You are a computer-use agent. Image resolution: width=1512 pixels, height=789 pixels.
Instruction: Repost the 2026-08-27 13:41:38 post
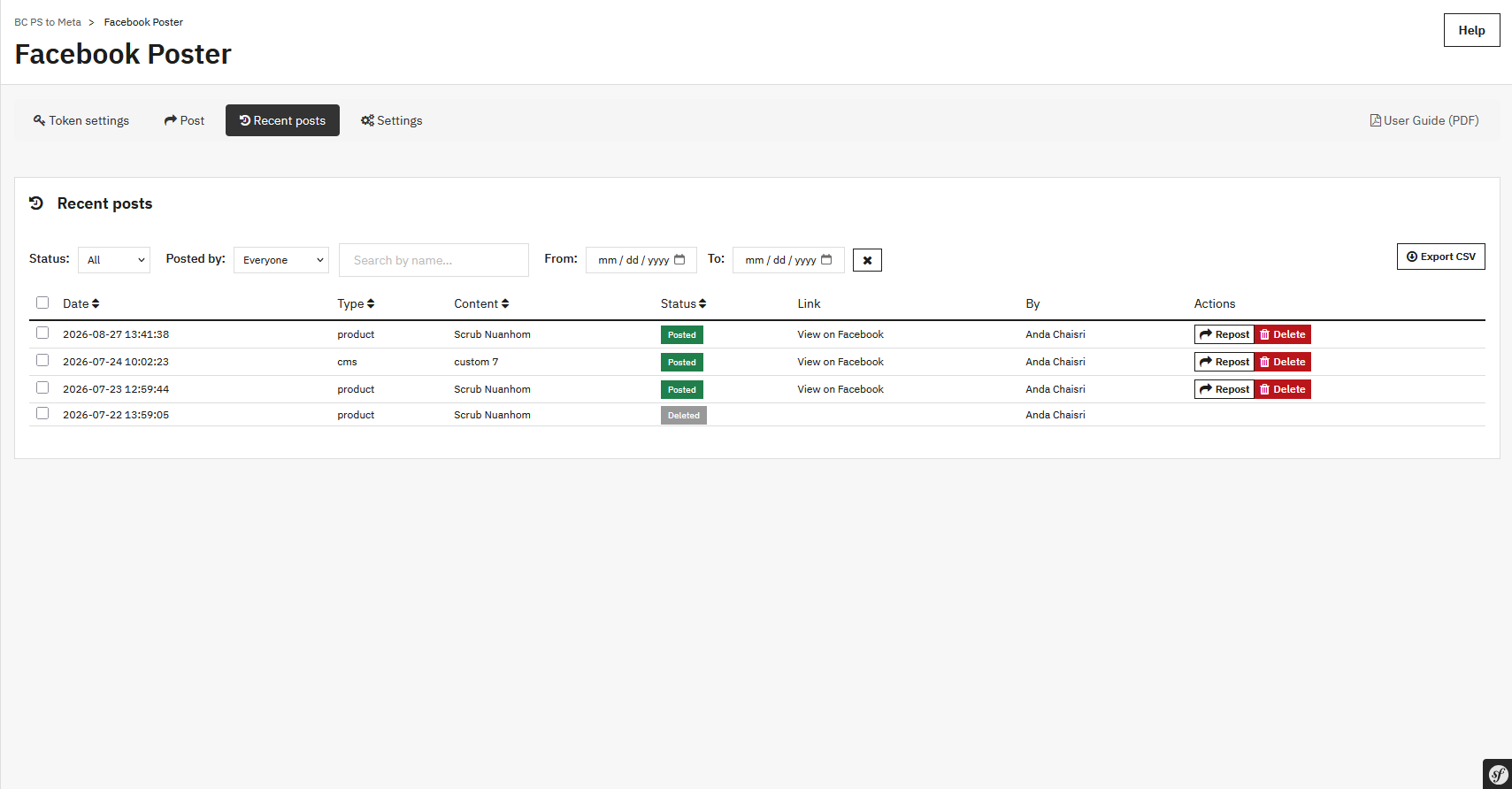[x=1224, y=334]
